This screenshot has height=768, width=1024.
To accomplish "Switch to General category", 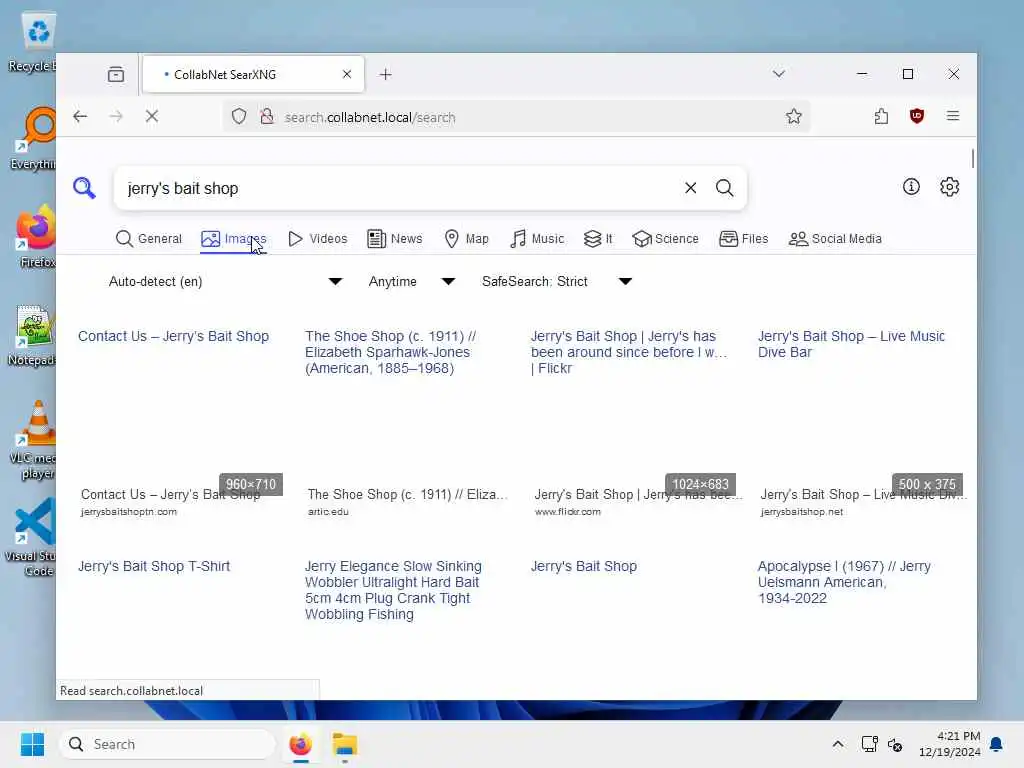I will point(149,239).
